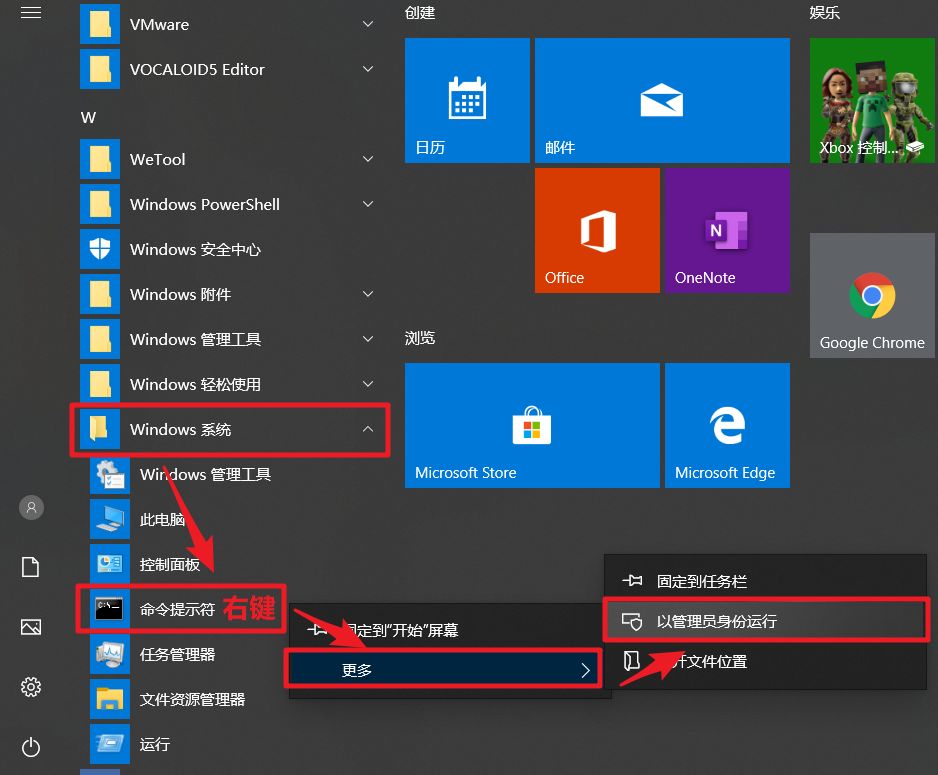Click the 创建 tile group heading
The height and width of the screenshot is (775, 938).
click(x=419, y=13)
